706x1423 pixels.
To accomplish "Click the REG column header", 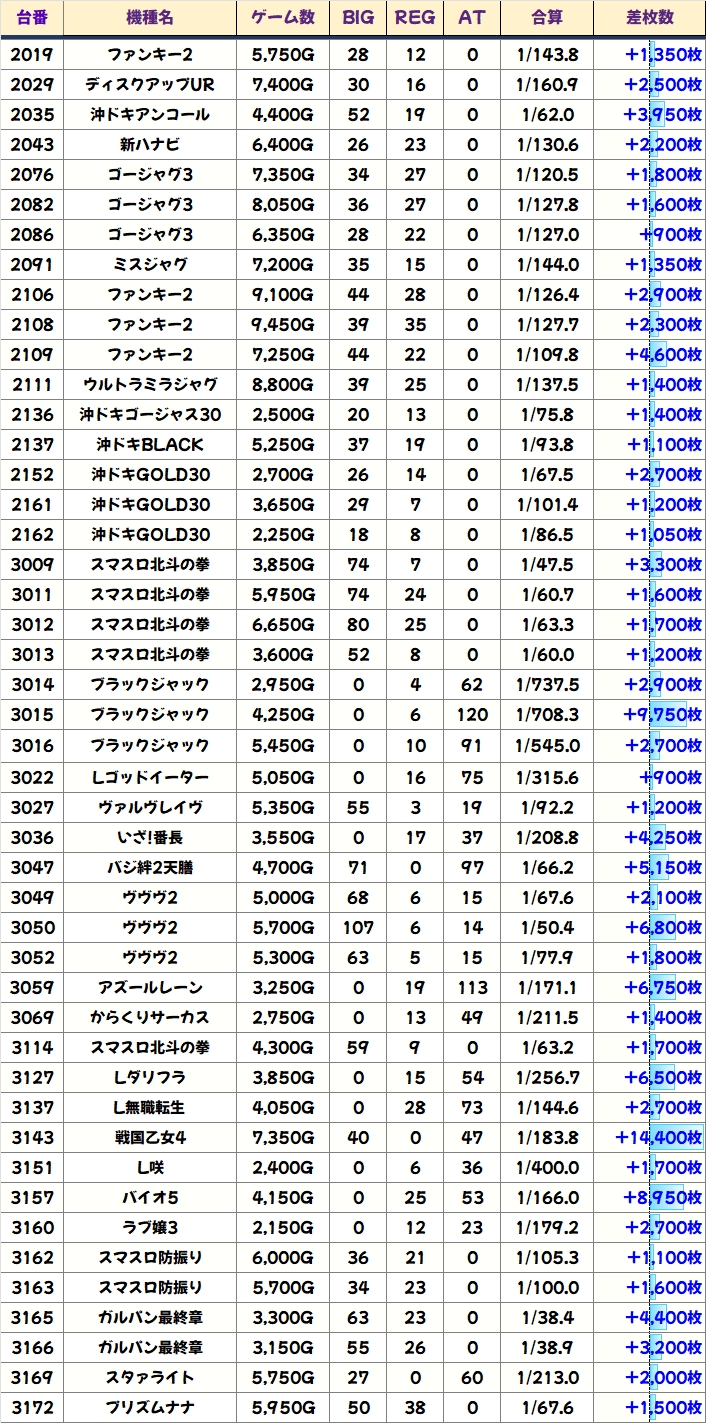I will [x=415, y=18].
